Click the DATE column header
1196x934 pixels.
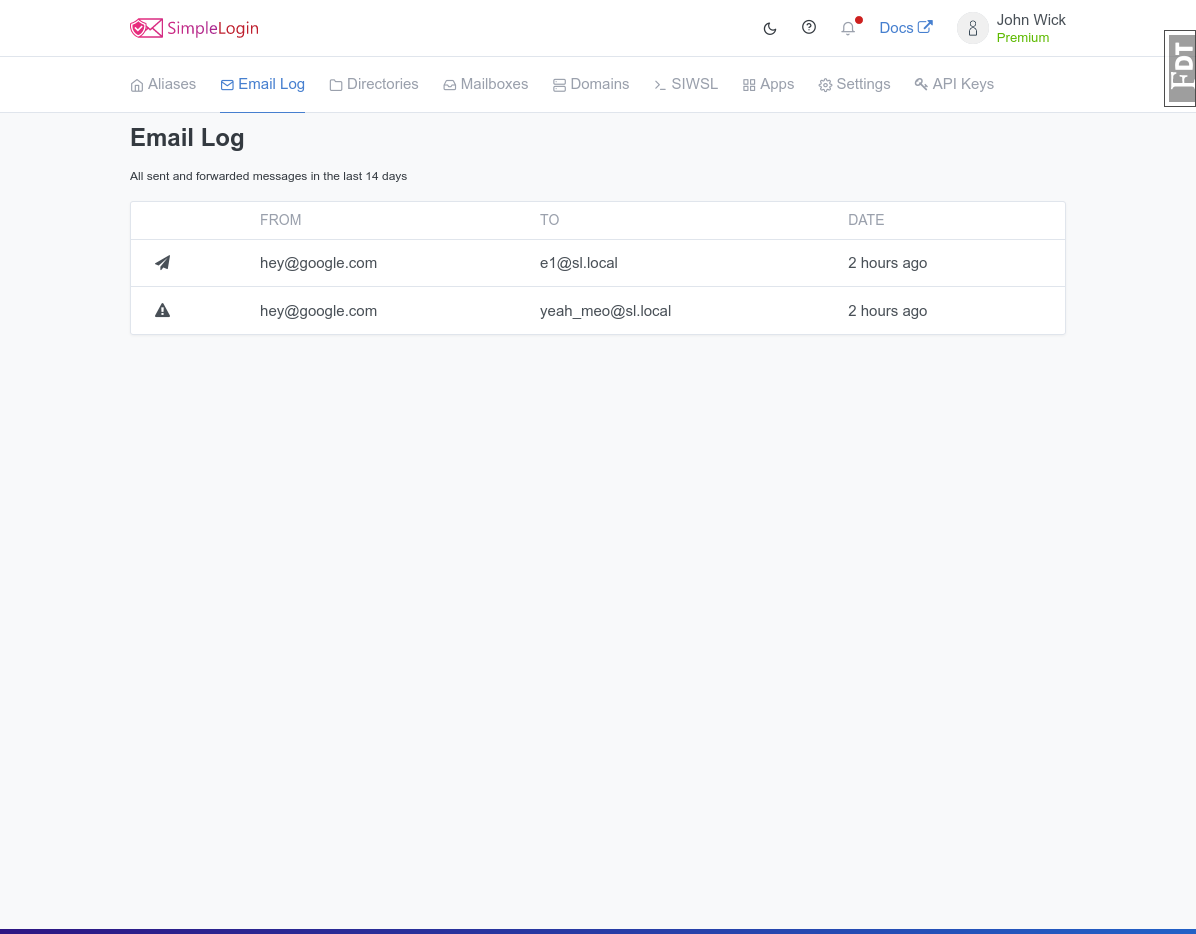click(x=866, y=220)
